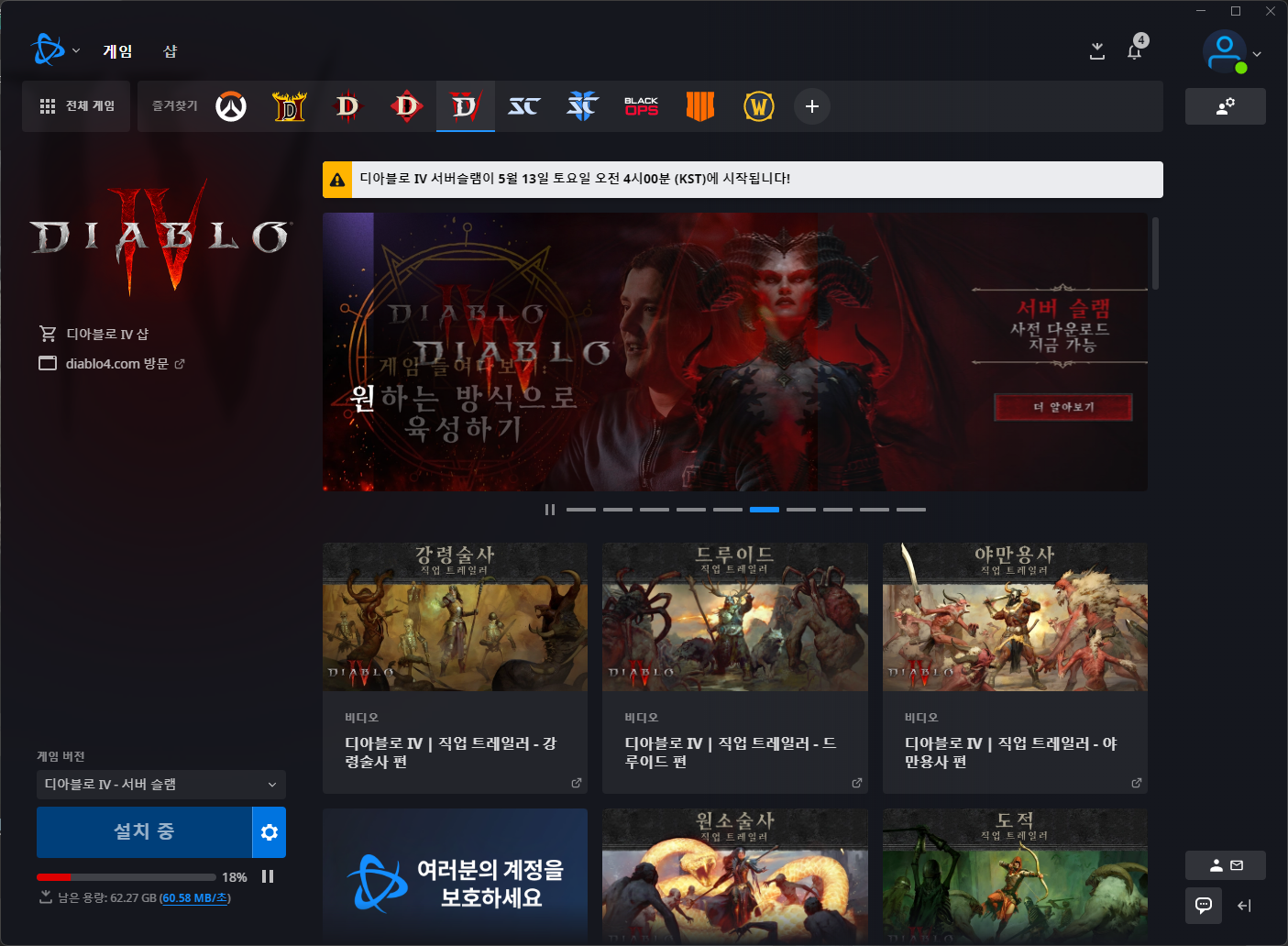The width and height of the screenshot is (1288, 946).
Task: Open the 드루이드 편 video title link
Action: tap(731, 753)
